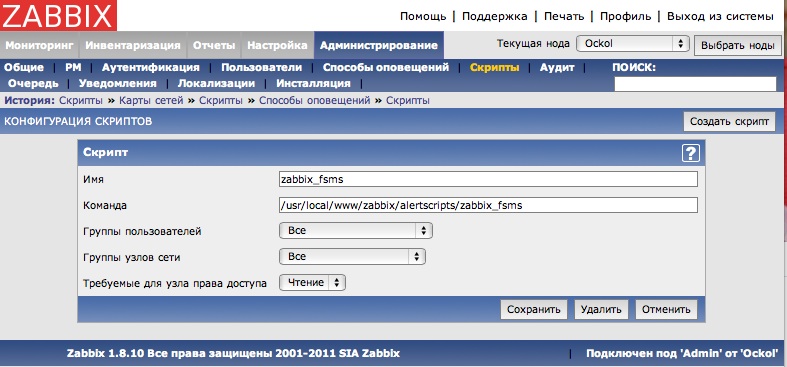Switch to the Настройка tab
The image size is (787, 367).
click(x=278, y=45)
